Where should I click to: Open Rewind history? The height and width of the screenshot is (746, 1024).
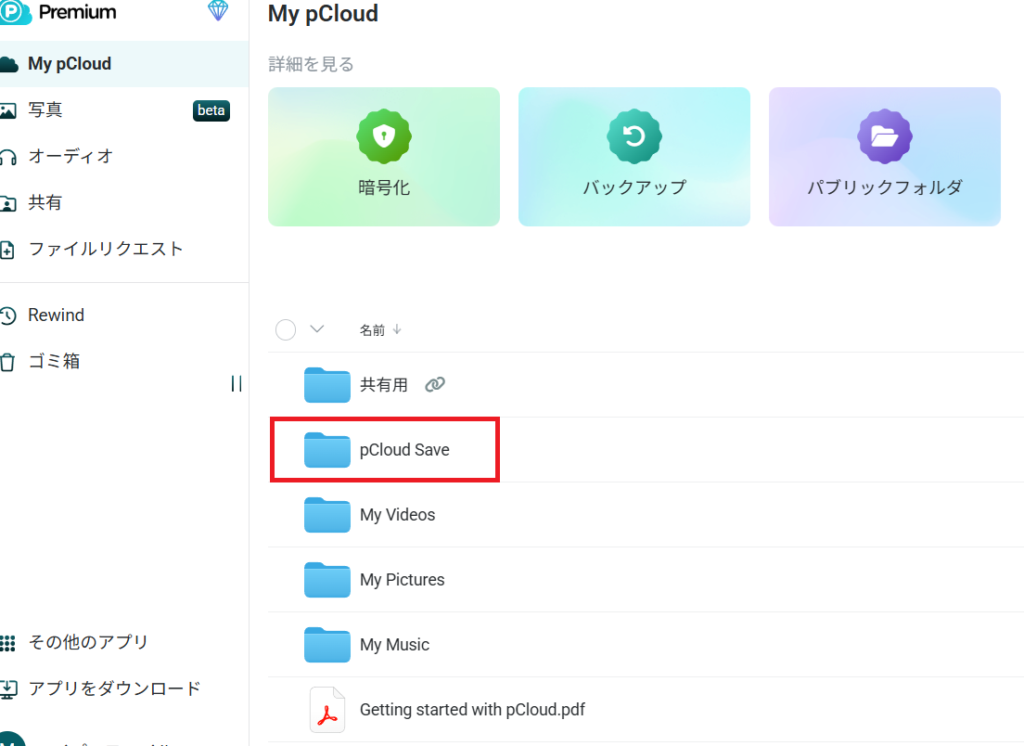pyautogui.click(x=56, y=315)
